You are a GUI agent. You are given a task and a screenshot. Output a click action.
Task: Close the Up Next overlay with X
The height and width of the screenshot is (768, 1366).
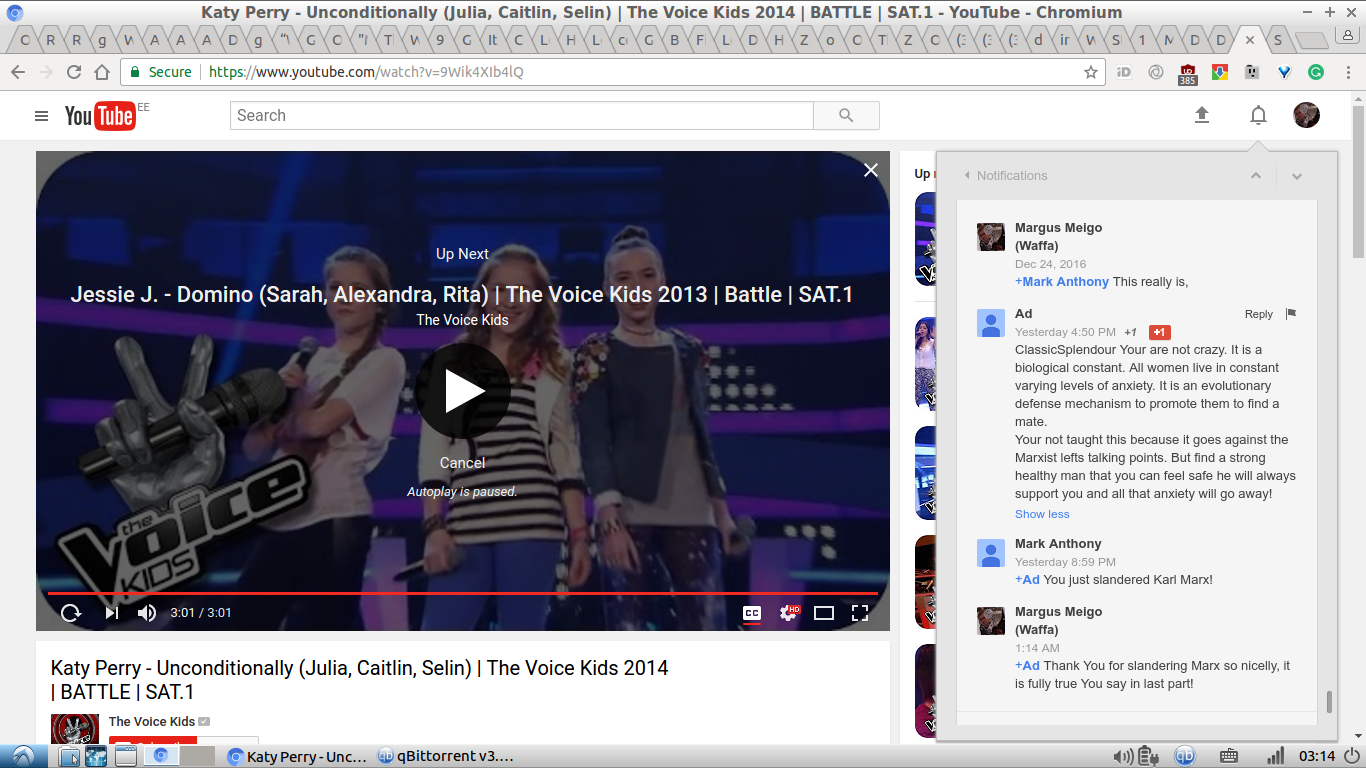[x=871, y=170]
